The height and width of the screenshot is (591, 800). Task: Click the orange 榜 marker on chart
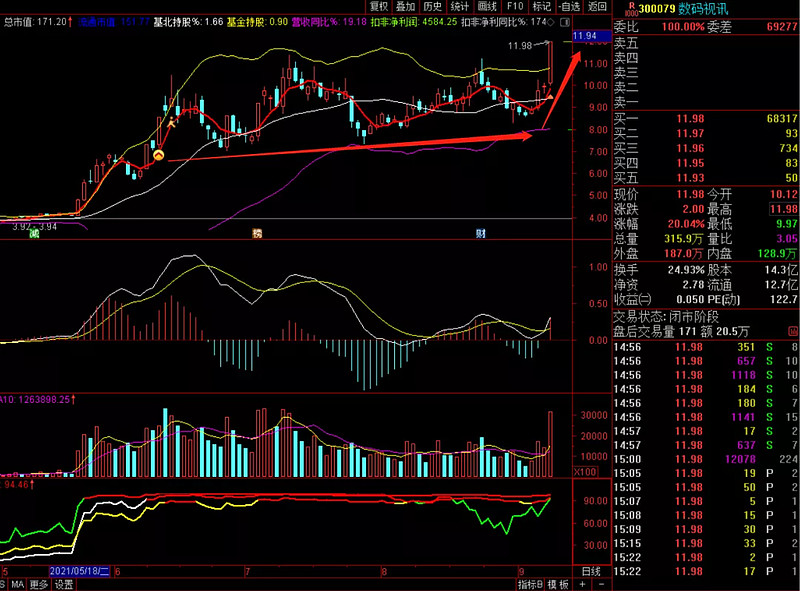pos(257,234)
